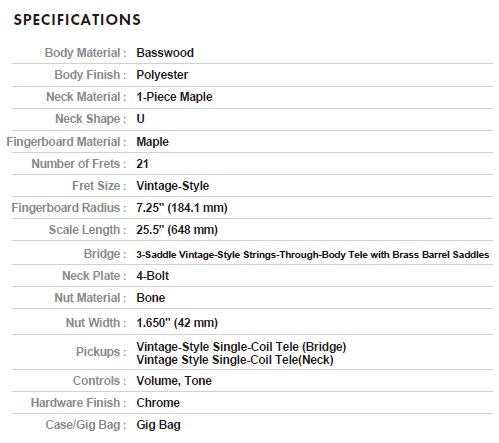This screenshot has height=443, width=499.
Task: Click the 1-Piece Maple neck value
Action: click(174, 97)
